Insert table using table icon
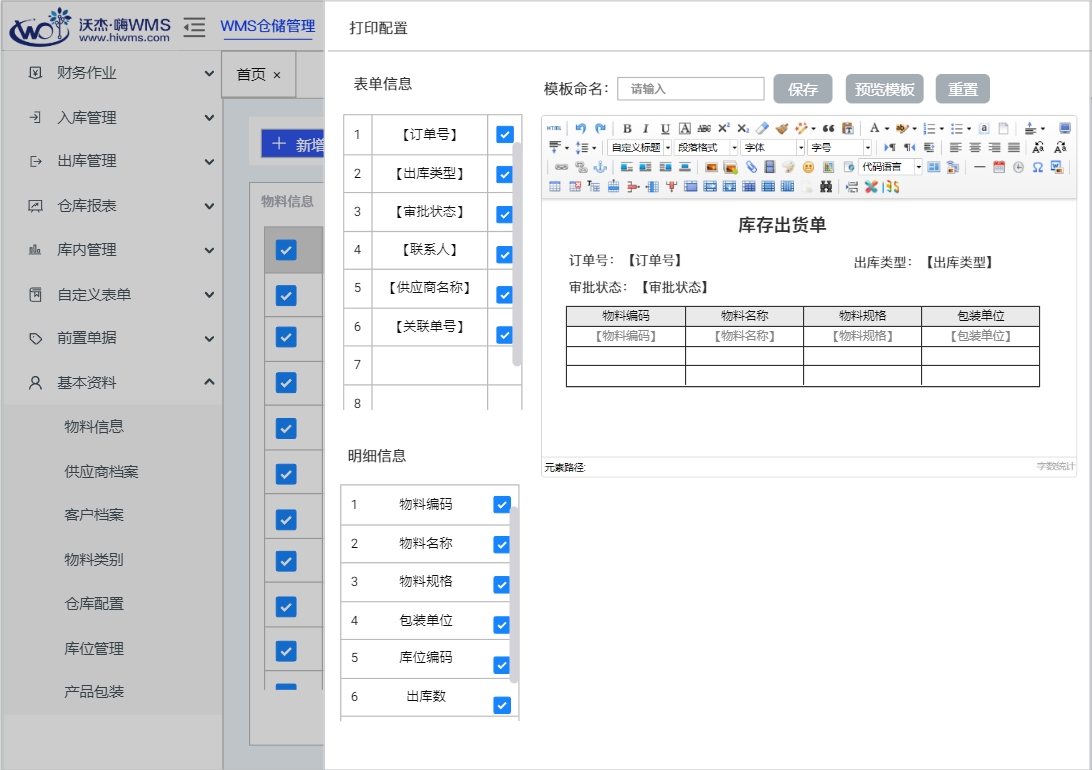This screenshot has height=770, width=1092. pyautogui.click(x=554, y=187)
